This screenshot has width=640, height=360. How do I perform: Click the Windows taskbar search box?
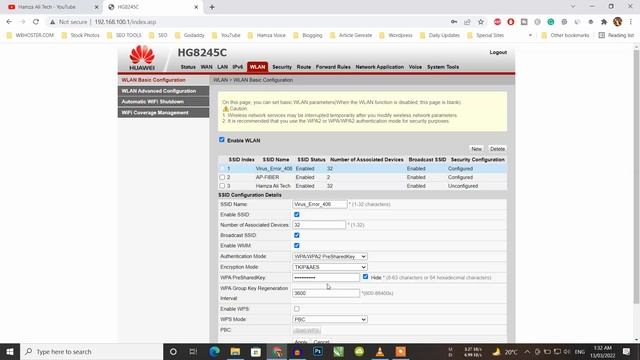coord(92,351)
